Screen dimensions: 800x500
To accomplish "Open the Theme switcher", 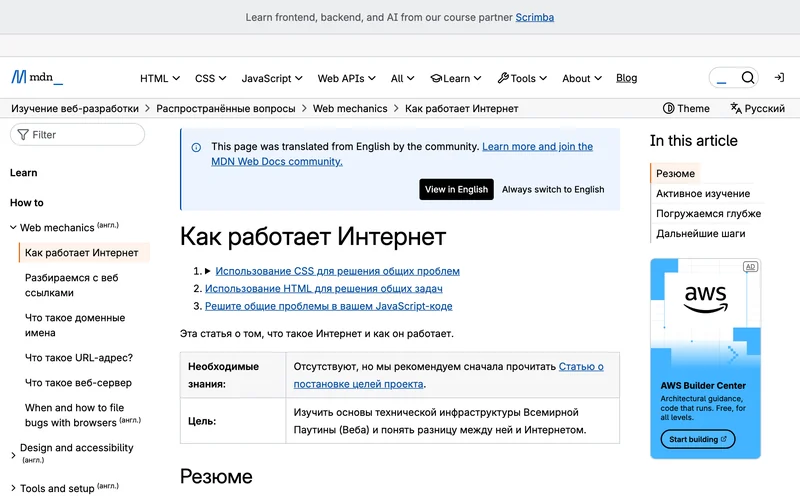I will click(686, 108).
